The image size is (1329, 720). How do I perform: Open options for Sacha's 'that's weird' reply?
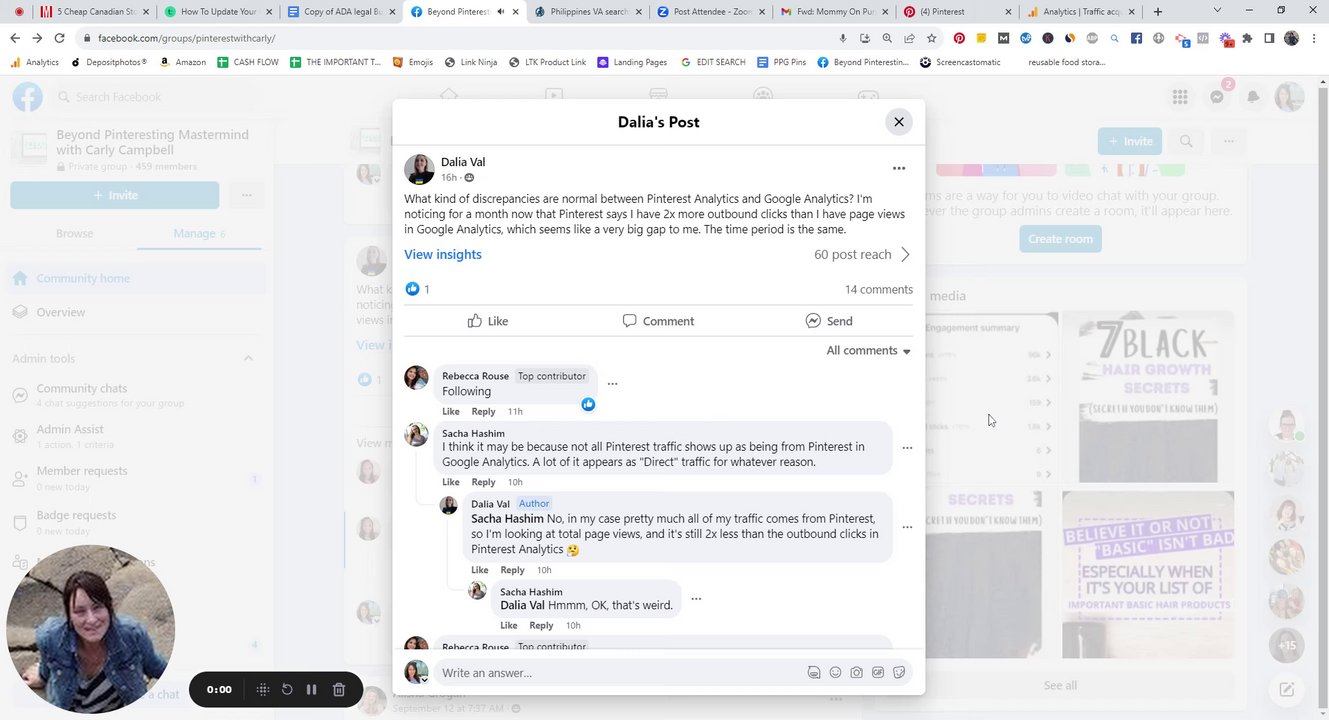pyautogui.click(x=696, y=599)
